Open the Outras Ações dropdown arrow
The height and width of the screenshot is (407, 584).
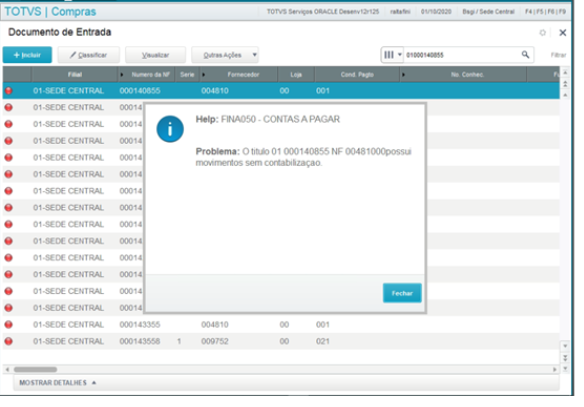click(254, 55)
